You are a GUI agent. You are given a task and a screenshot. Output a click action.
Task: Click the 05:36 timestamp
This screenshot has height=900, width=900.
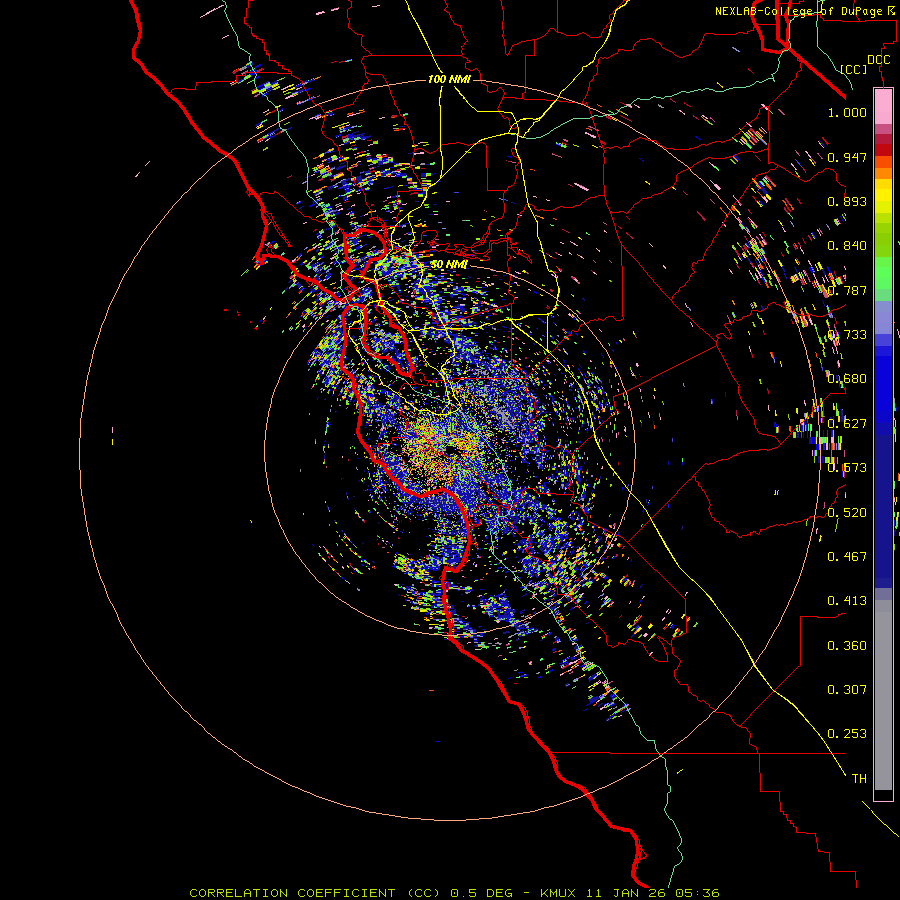(x=695, y=893)
